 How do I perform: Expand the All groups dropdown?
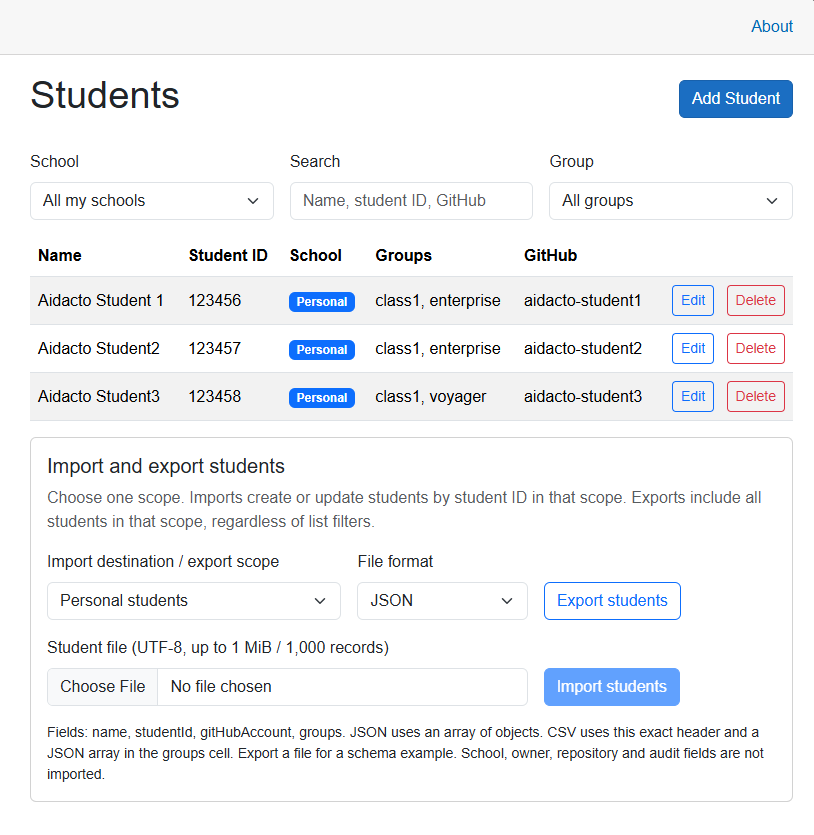[x=671, y=201]
